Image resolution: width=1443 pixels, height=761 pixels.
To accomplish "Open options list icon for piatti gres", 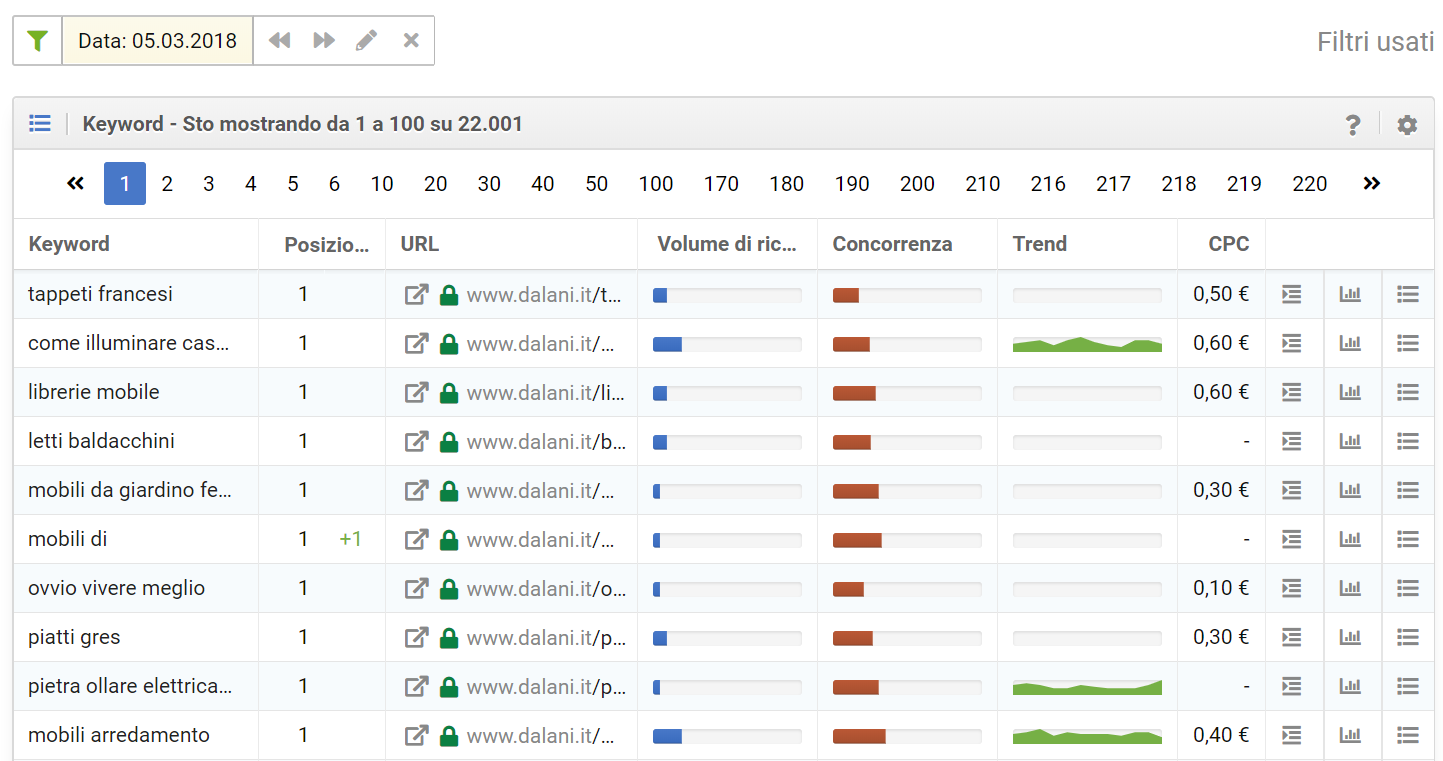I will pyautogui.click(x=1408, y=637).
